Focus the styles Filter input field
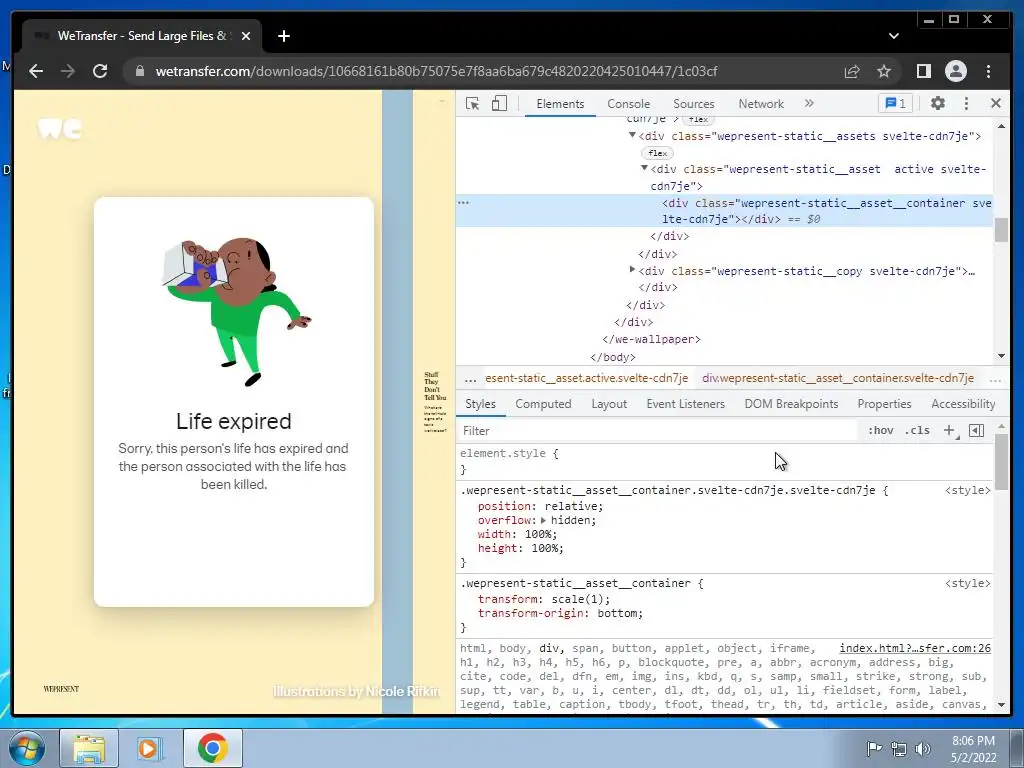The image size is (1024, 768). pyautogui.click(x=656, y=430)
